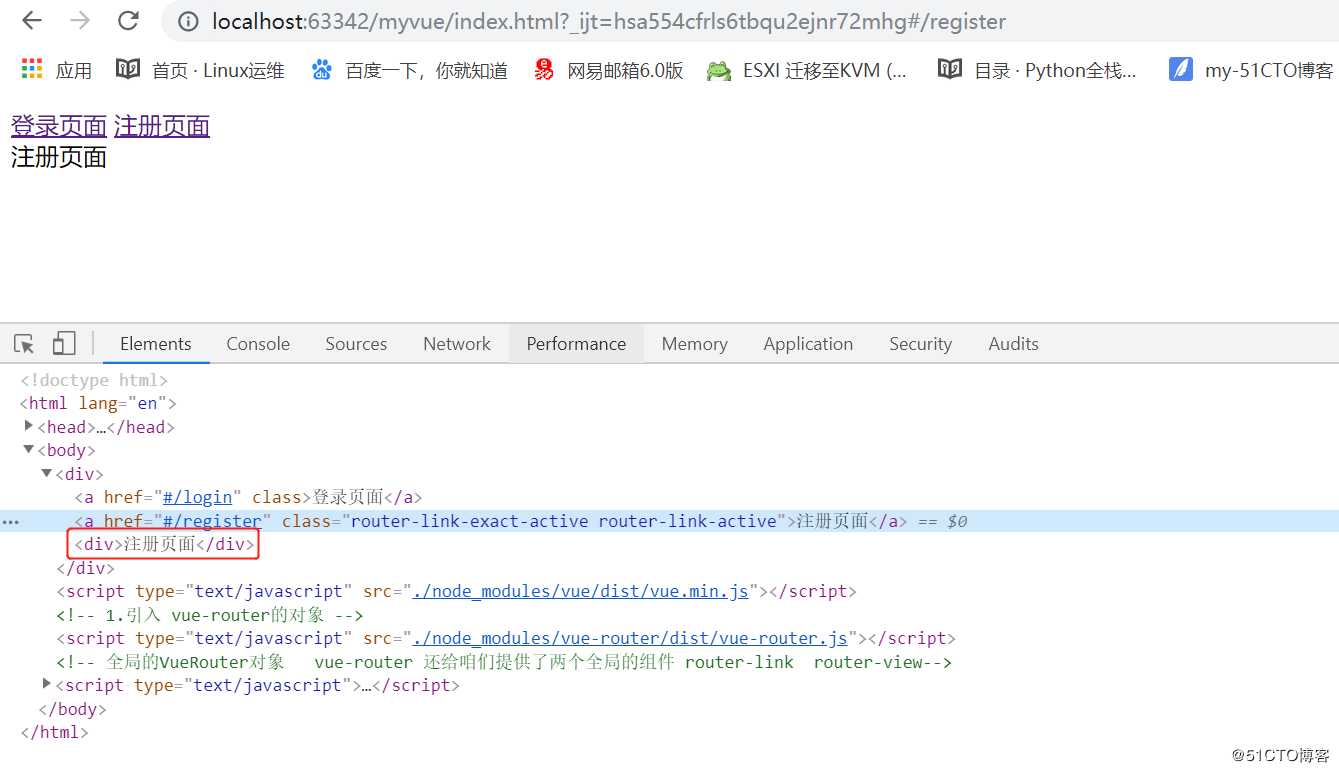Image resolution: width=1339 pixels, height=772 pixels.
Task: Switch to the Console tab
Action: (x=258, y=344)
